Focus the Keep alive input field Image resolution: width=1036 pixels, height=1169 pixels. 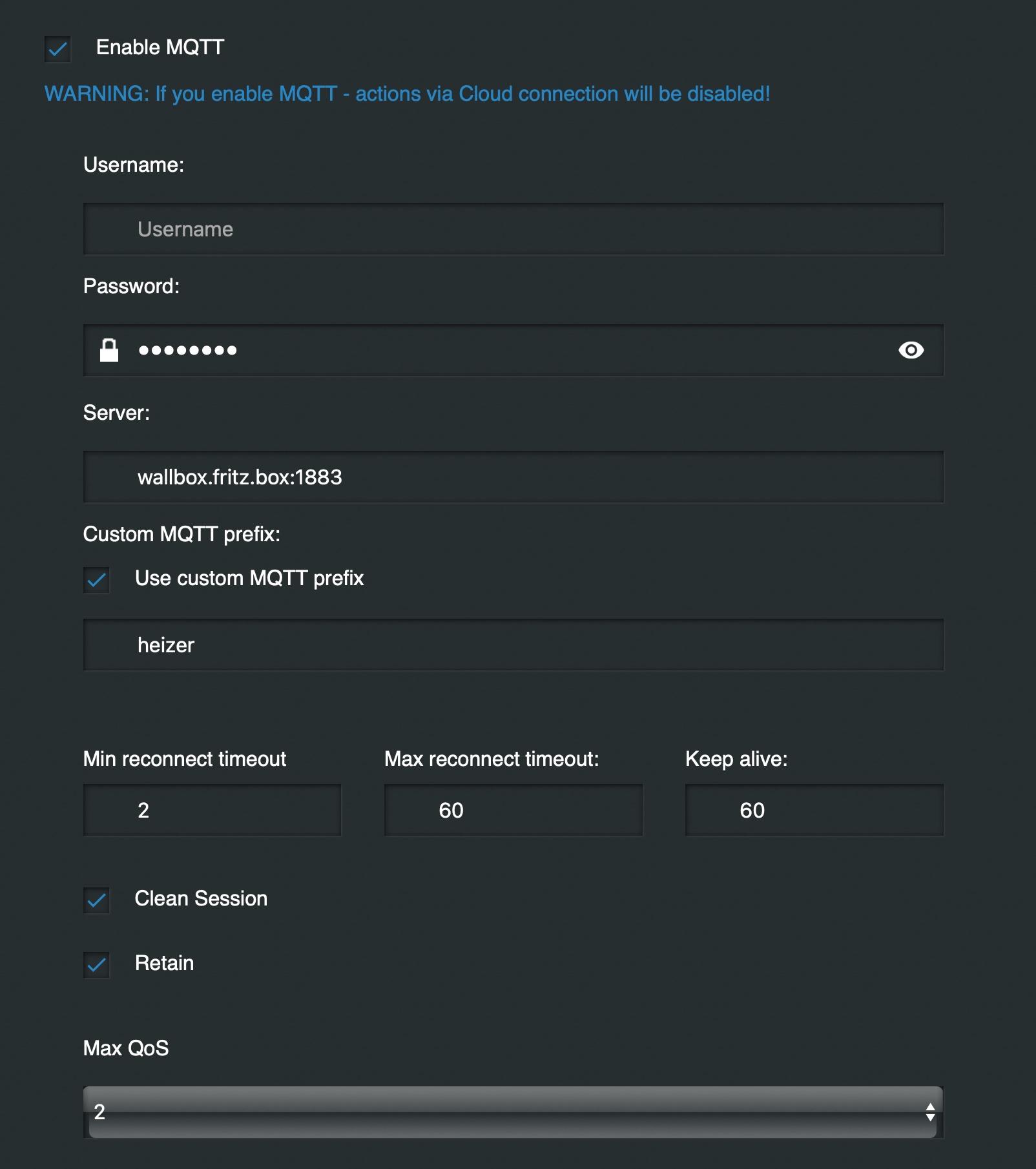tap(814, 811)
